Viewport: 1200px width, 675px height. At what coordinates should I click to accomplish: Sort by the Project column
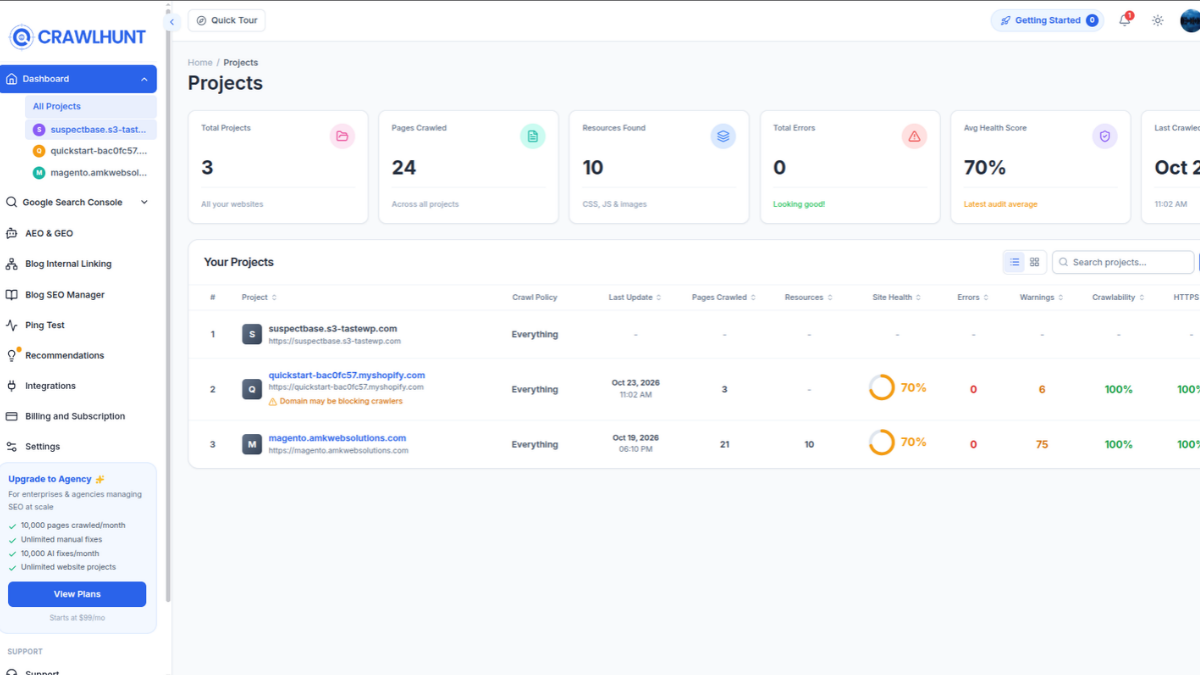(x=259, y=298)
